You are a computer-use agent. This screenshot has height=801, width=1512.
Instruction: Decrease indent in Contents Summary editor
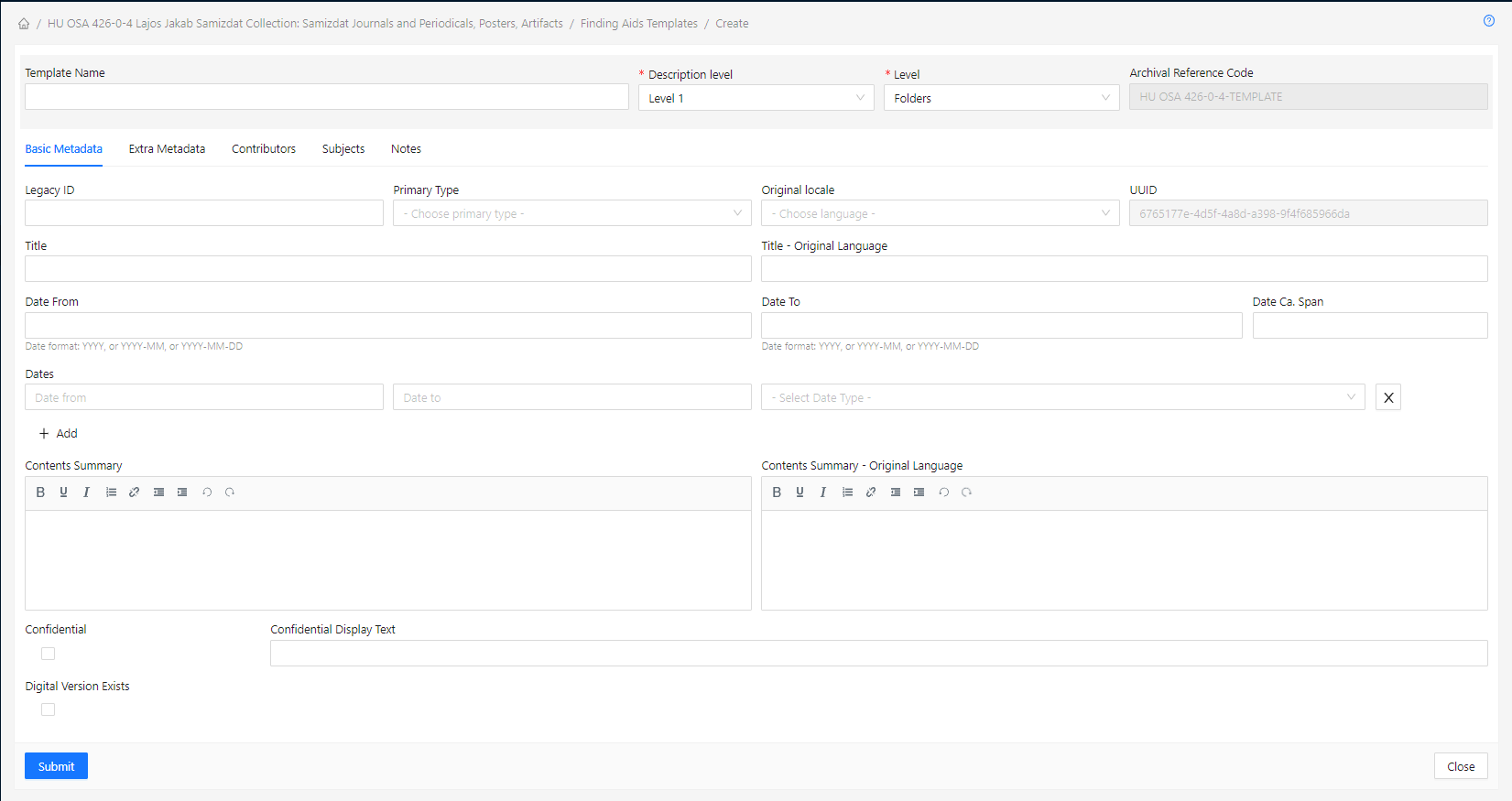click(158, 493)
